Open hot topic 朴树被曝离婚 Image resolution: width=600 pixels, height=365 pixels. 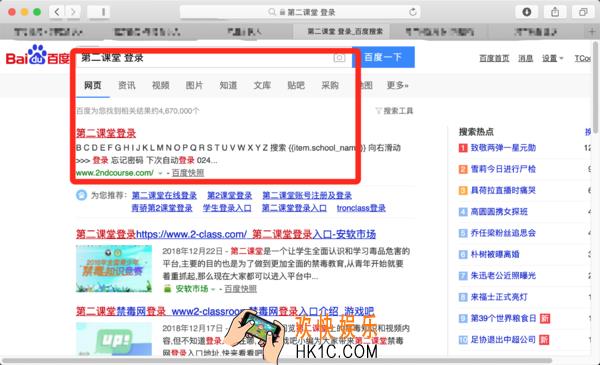pyautogui.click(x=495, y=254)
